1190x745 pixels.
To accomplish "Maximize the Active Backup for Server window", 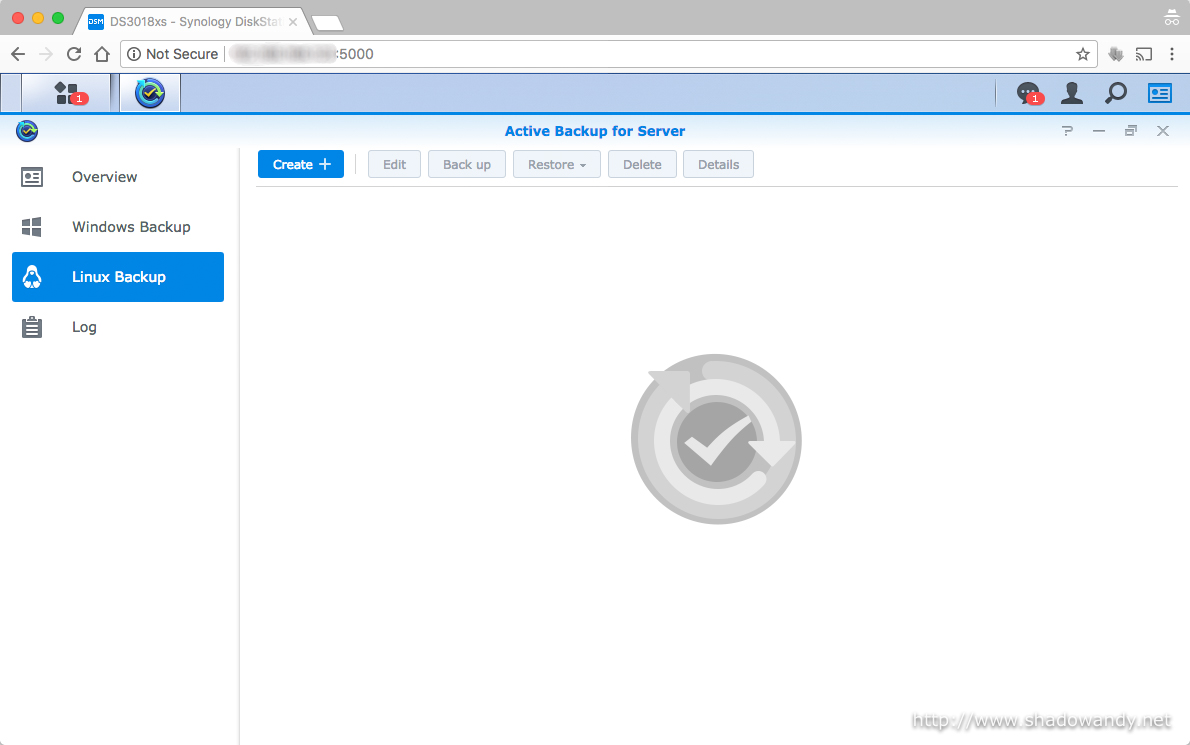I will click(1131, 131).
